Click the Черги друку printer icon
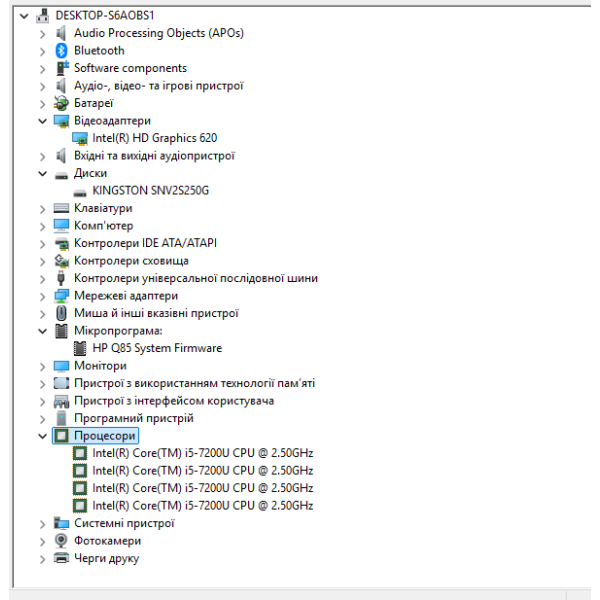 point(61,558)
